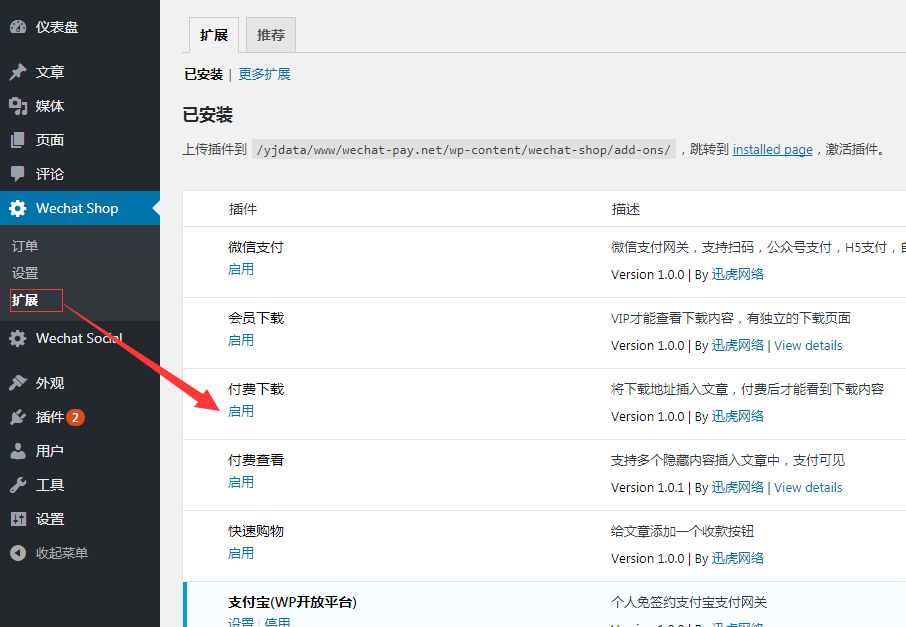906x627 pixels.
Task: View details of 会员下载 add-on
Action: (808, 346)
